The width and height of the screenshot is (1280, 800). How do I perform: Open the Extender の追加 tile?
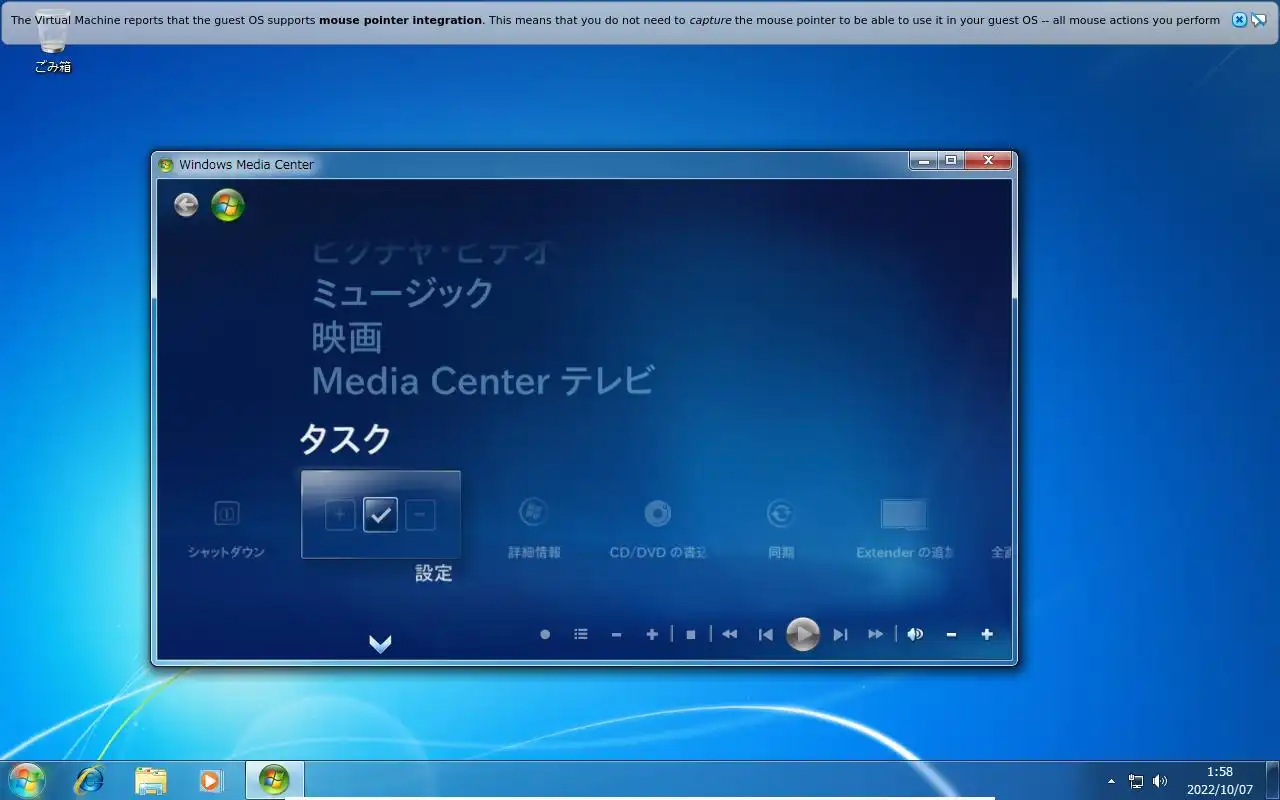coord(904,529)
